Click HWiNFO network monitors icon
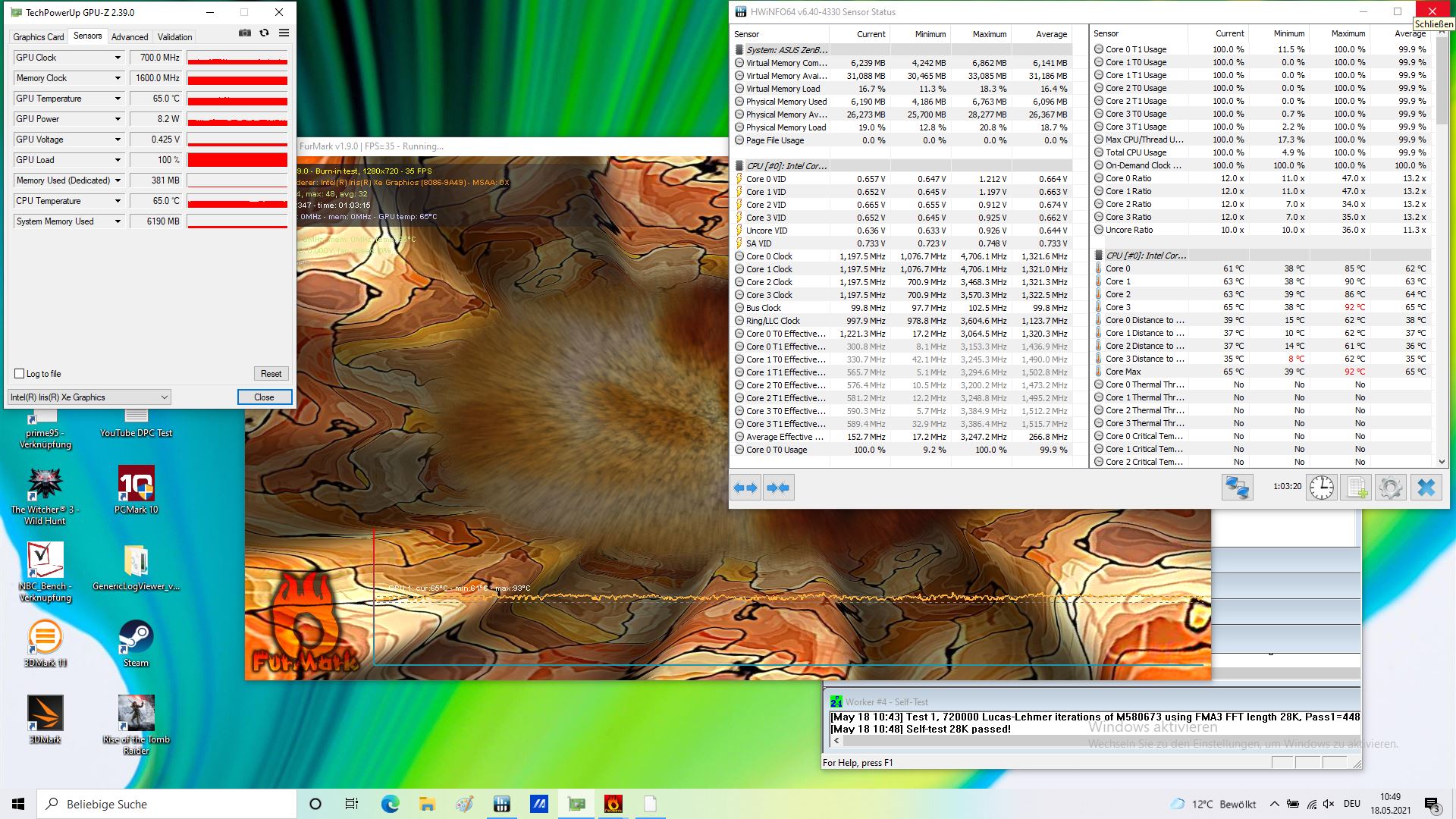 (x=1237, y=487)
